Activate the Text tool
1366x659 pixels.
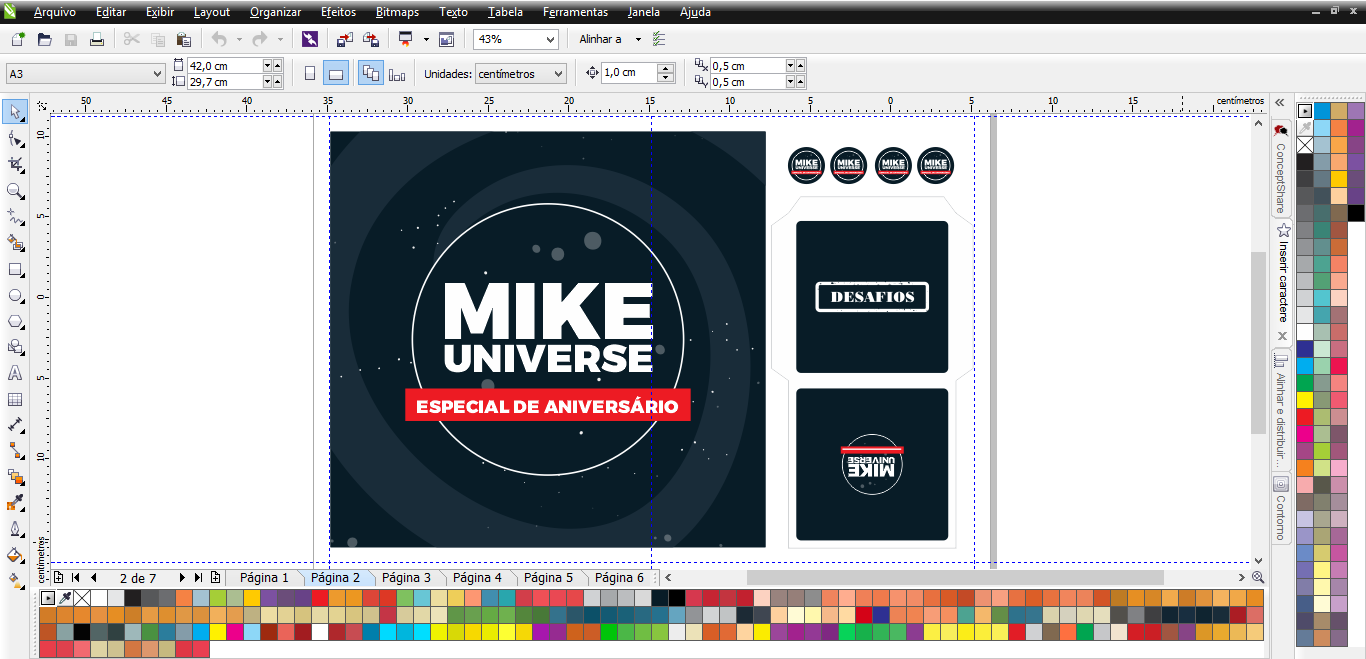pos(15,373)
